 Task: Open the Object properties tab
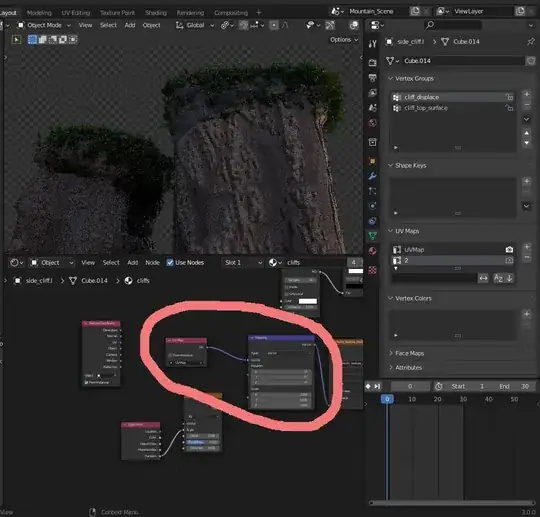[372, 161]
